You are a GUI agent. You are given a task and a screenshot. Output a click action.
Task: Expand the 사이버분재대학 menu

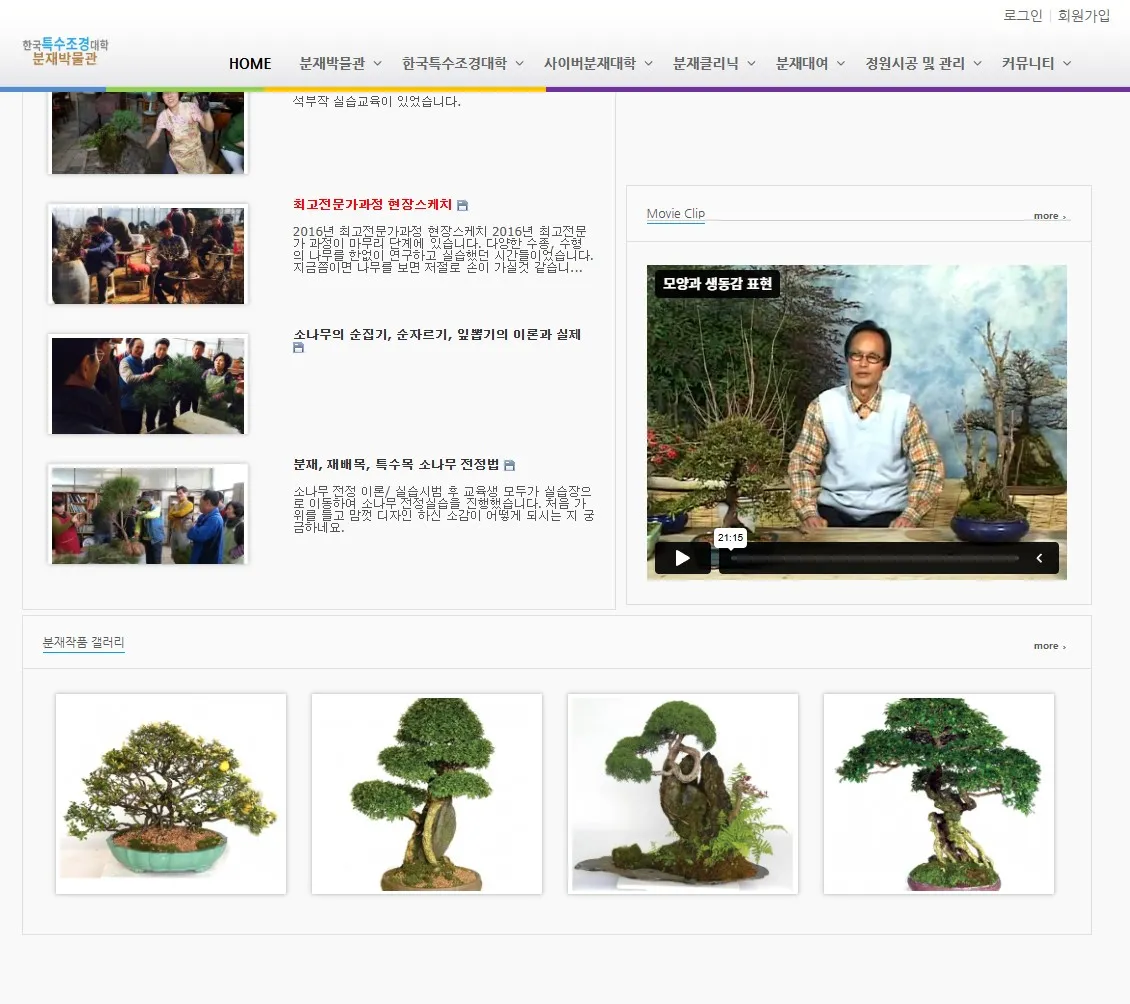point(598,63)
